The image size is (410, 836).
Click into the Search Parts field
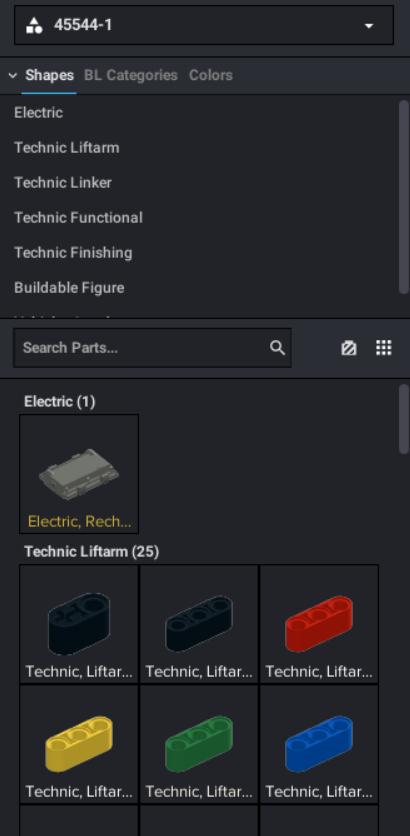(152, 348)
